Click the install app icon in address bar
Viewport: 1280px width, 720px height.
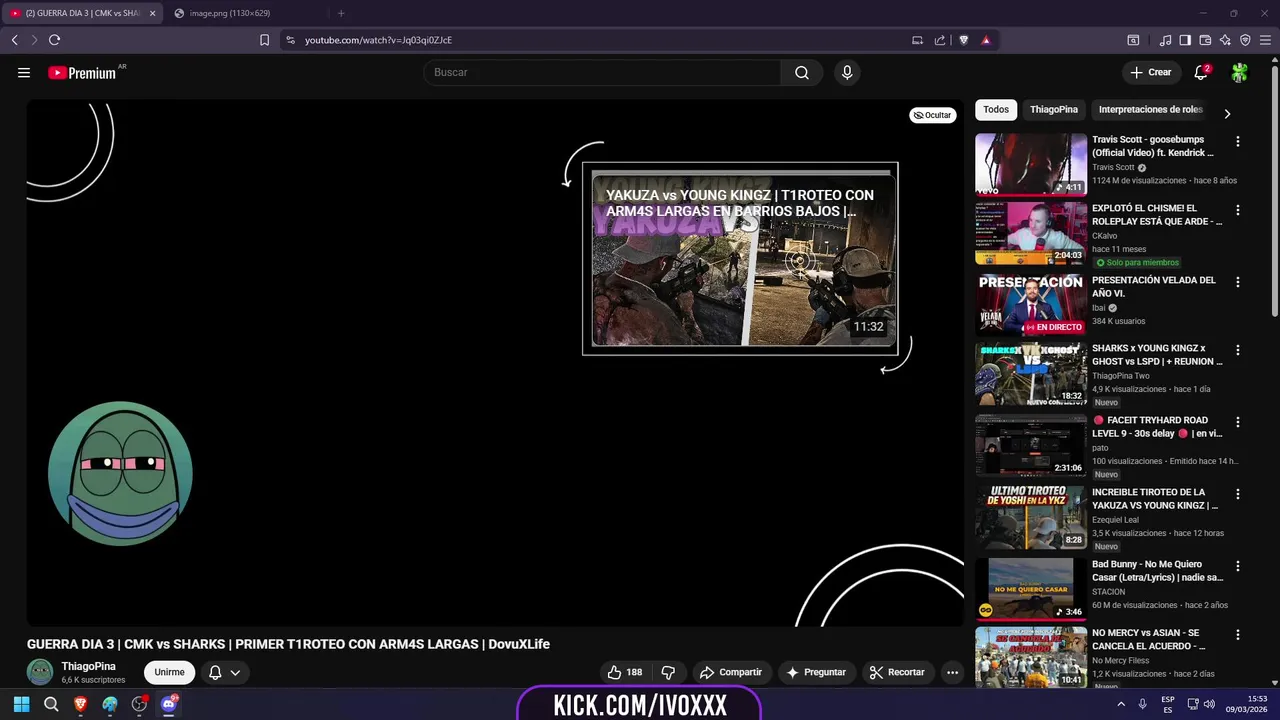917,40
